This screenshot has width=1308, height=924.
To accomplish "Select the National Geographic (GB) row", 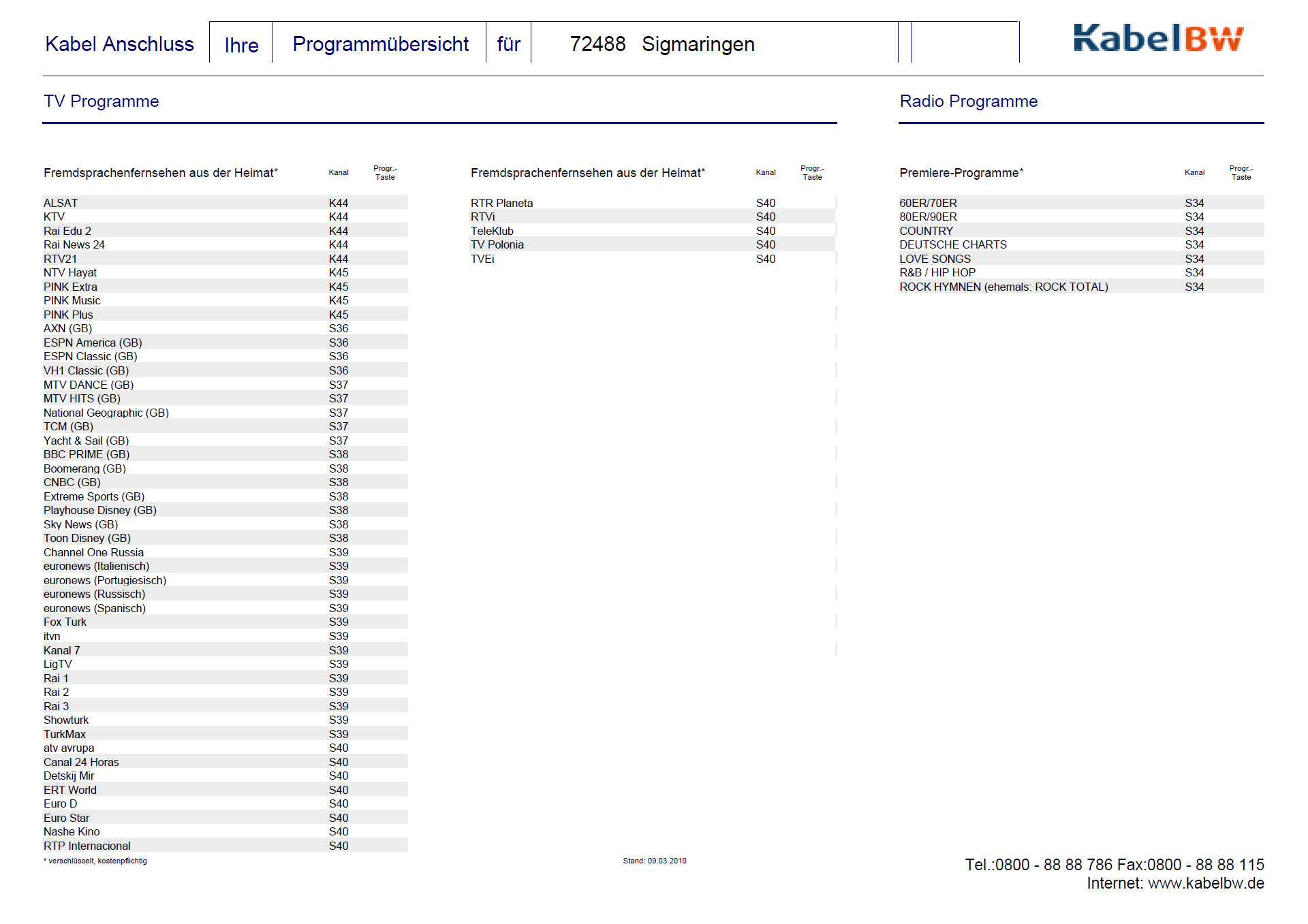I will click(x=106, y=413).
